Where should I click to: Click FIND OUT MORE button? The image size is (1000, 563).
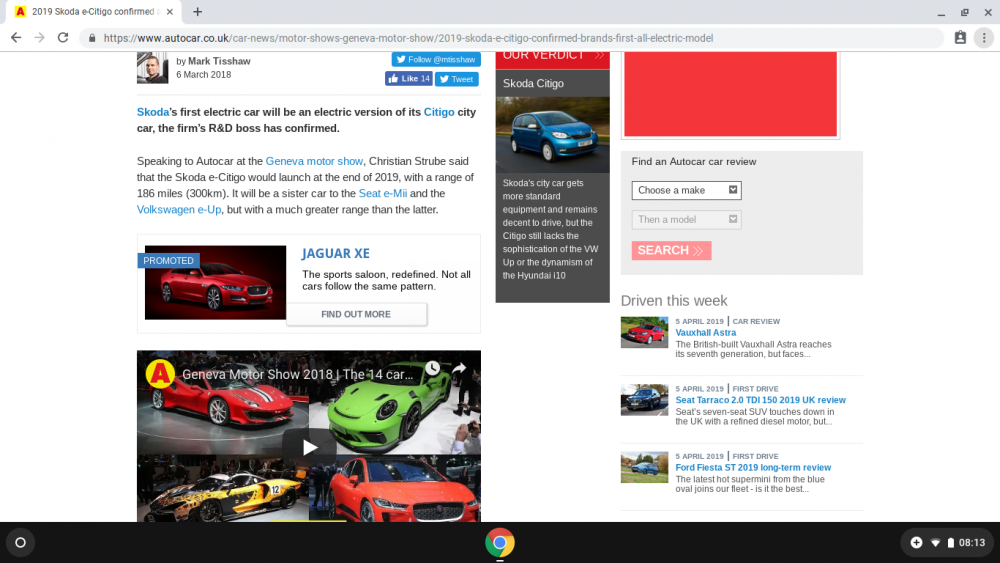click(356, 314)
